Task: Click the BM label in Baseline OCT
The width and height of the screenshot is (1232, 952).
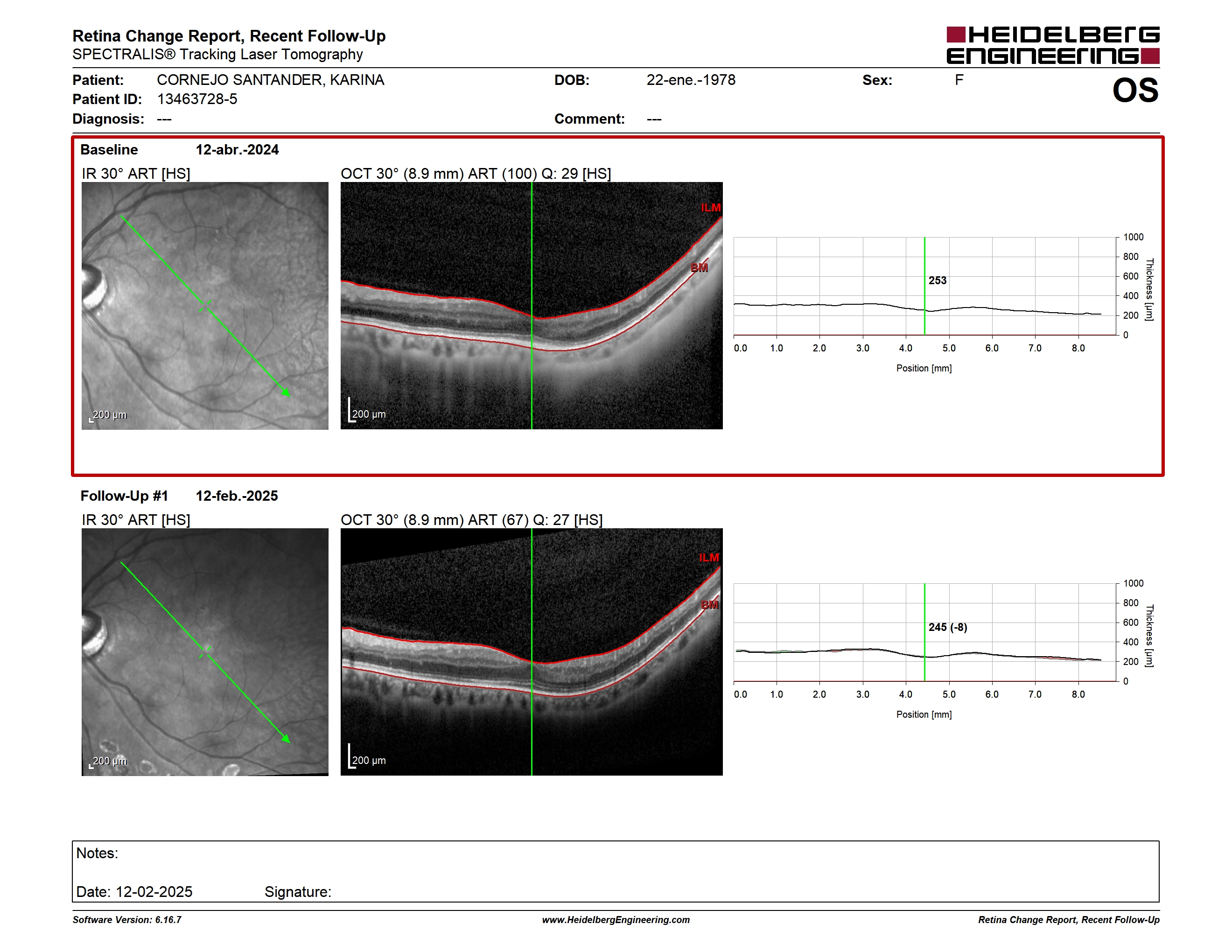Action: coord(699,268)
